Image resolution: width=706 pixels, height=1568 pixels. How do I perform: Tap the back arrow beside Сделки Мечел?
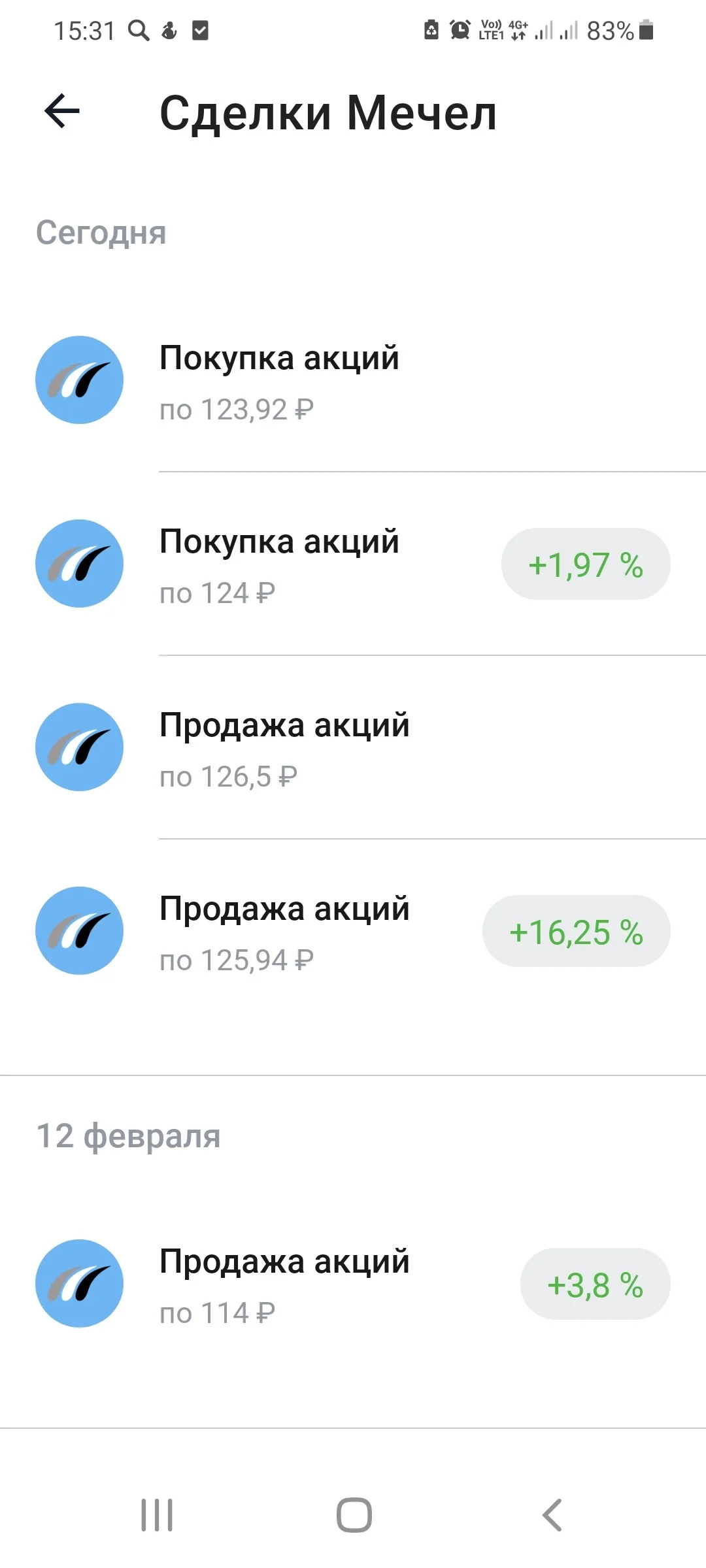point(62,111)
